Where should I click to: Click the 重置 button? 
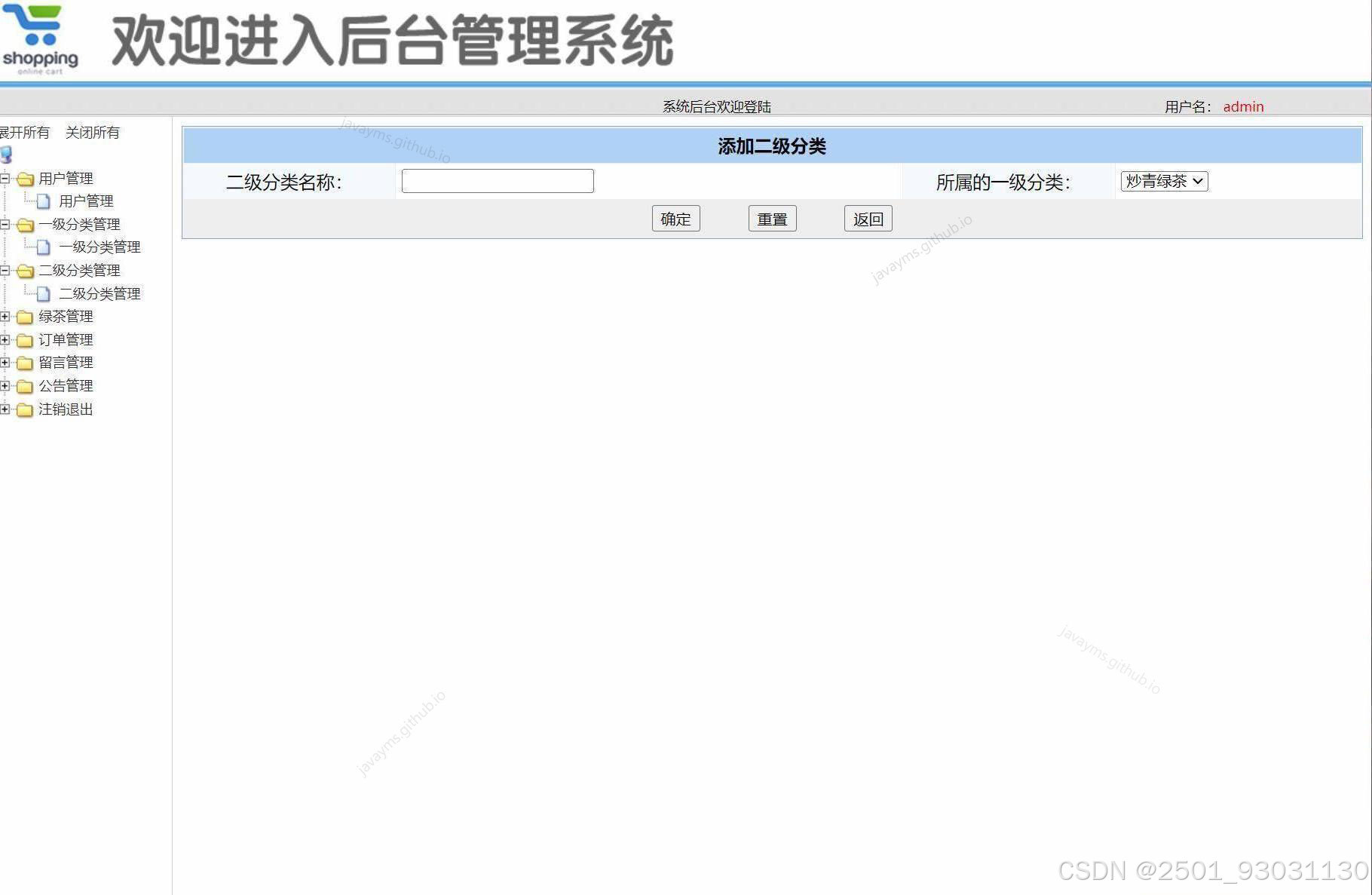pos(773,219)
